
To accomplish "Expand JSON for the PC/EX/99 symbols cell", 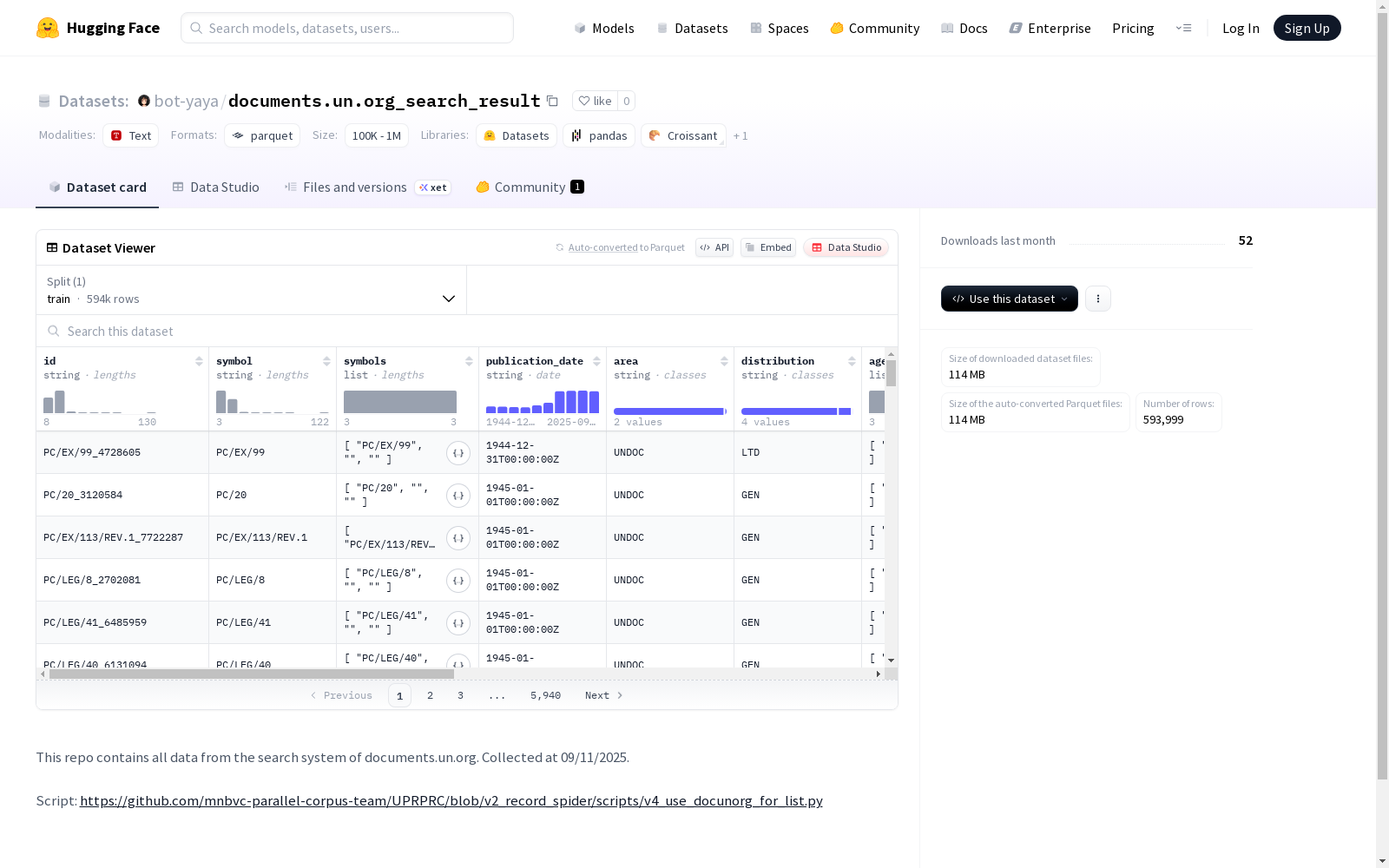I will click(458, 453).
